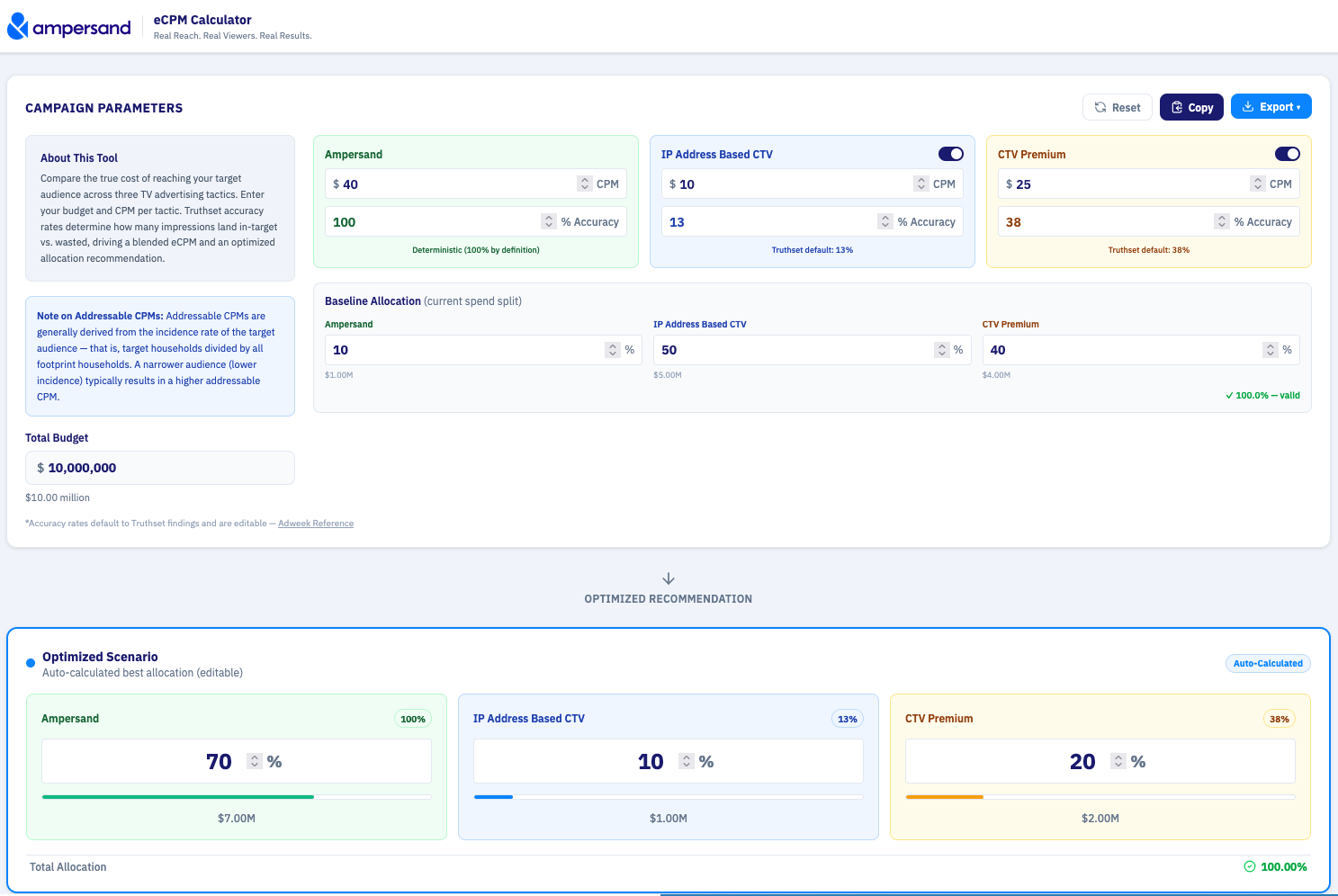Disable the CTV Premium toggle
This screenshot has width=1338, height=896.
[x=1288, y=154]
